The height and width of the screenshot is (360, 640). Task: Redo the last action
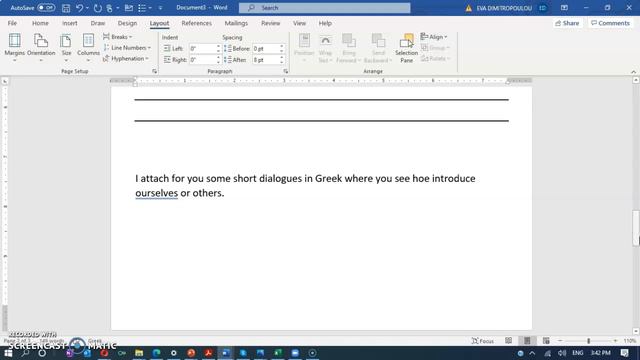pyautogui.click(x=98, y=8)
